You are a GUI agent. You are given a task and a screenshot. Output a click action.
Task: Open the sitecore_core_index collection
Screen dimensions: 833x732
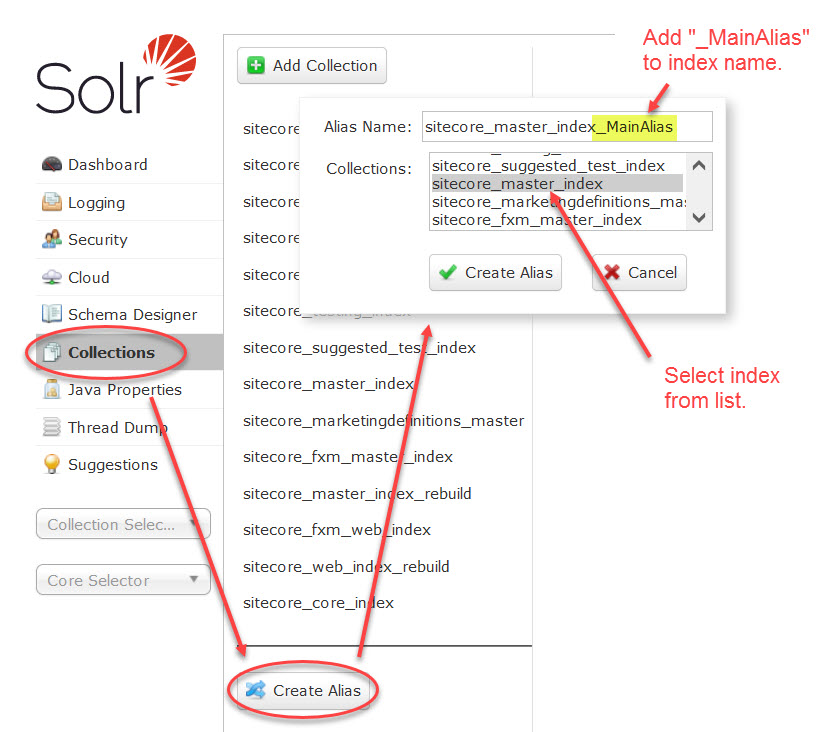[x=318, y=603]
